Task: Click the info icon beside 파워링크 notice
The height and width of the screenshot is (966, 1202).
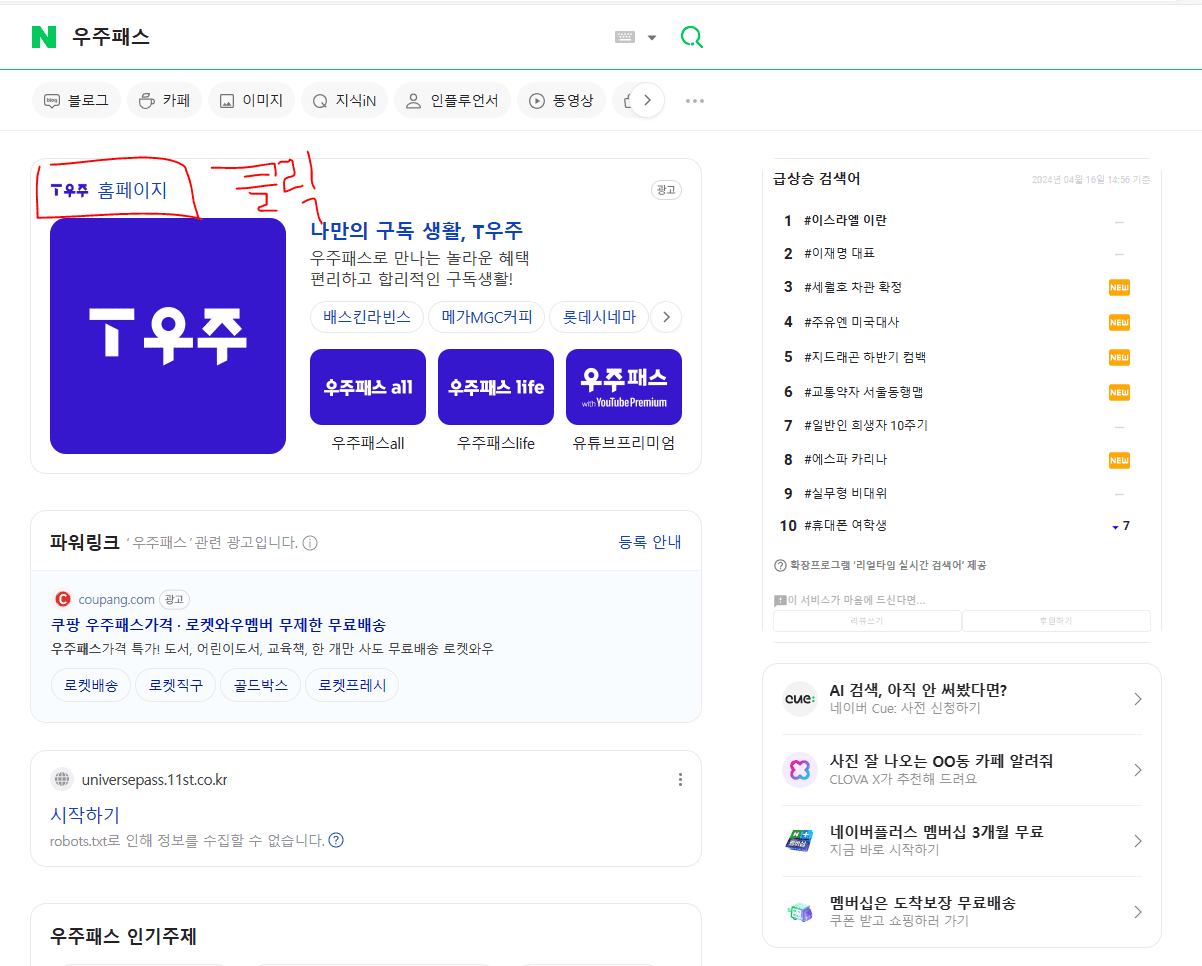Action: coord(310,543)
